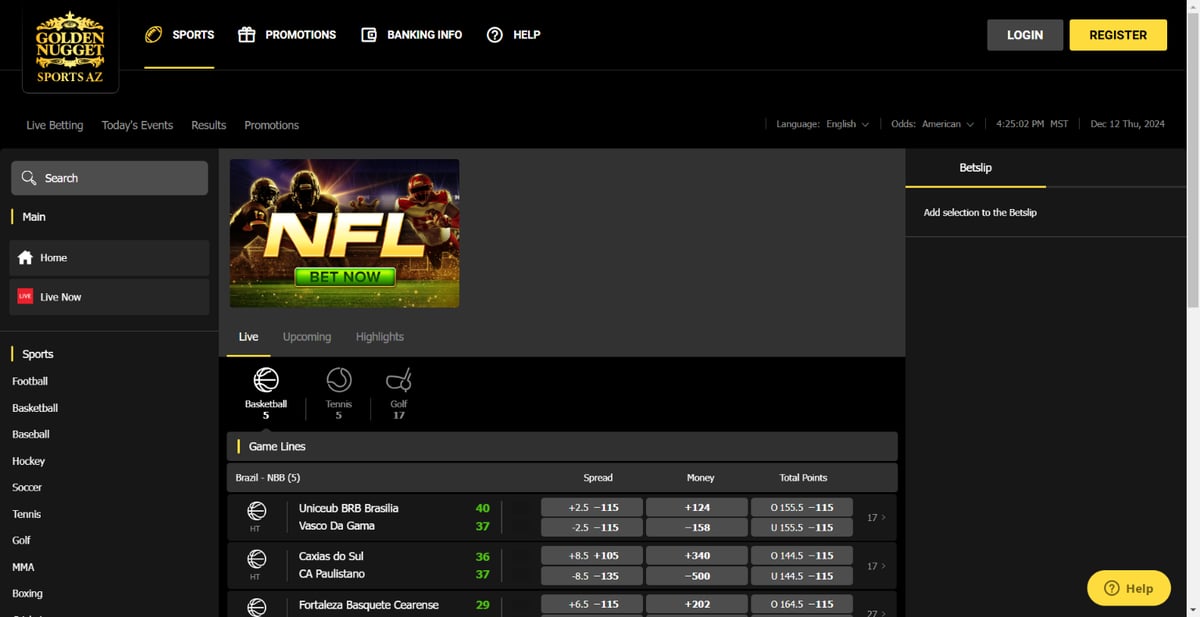
Task: Click the LOGIN button
Action: [1025, 35]
